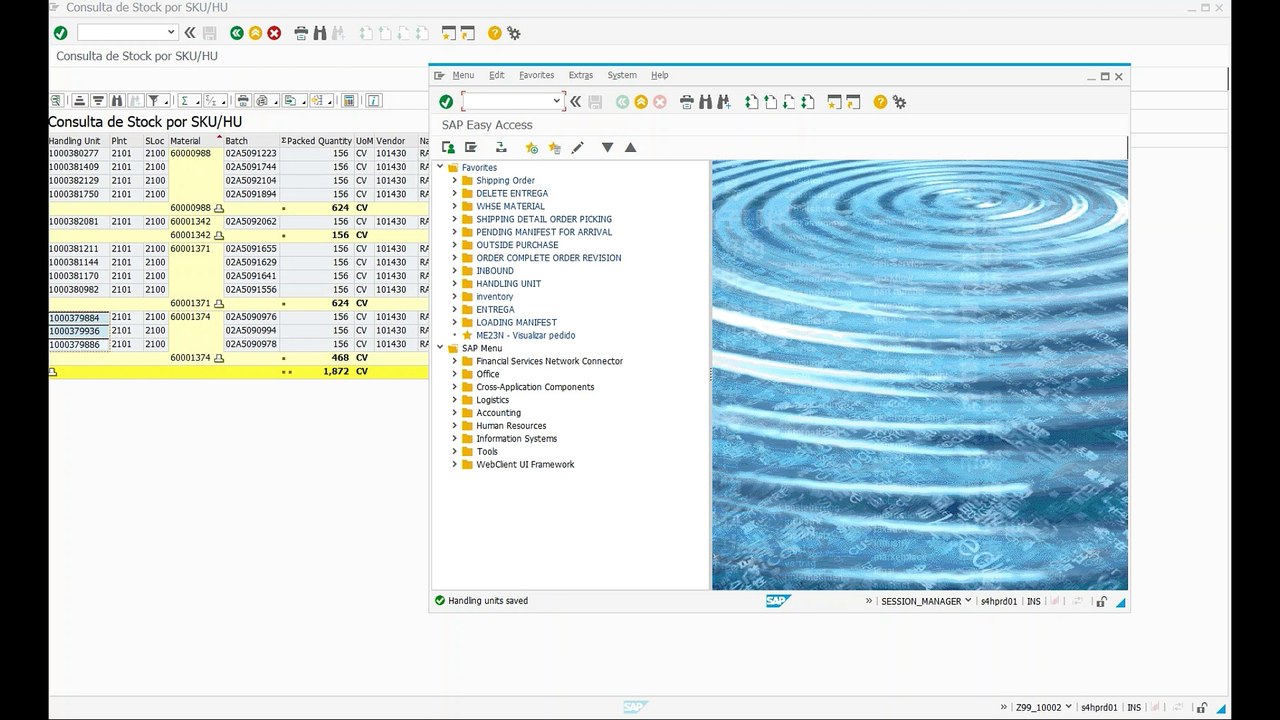
Task: Open command field dropdown in Consulta de Stock
Action: point(172,33)
